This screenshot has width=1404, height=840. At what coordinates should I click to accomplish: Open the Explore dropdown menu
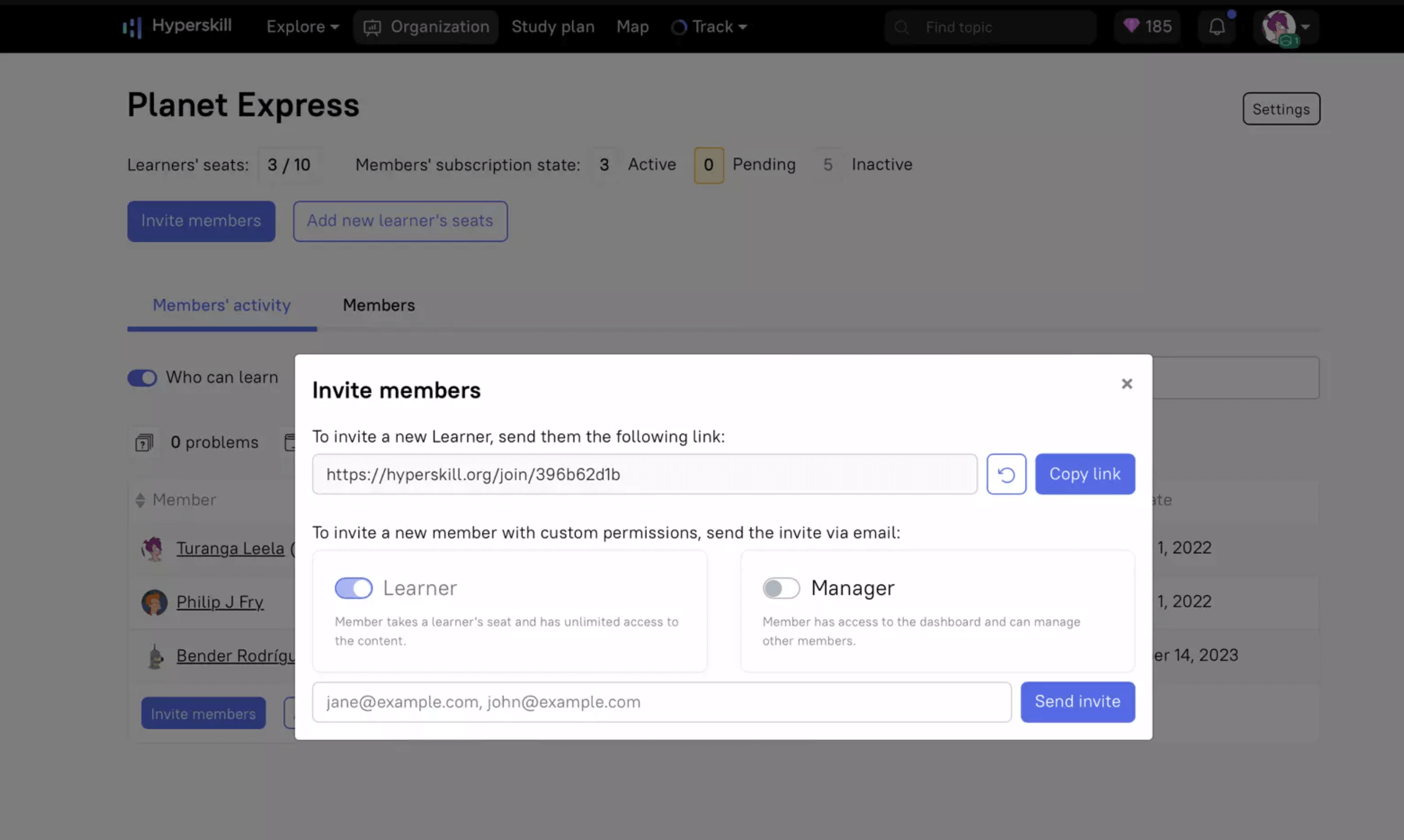pos(302,27)
